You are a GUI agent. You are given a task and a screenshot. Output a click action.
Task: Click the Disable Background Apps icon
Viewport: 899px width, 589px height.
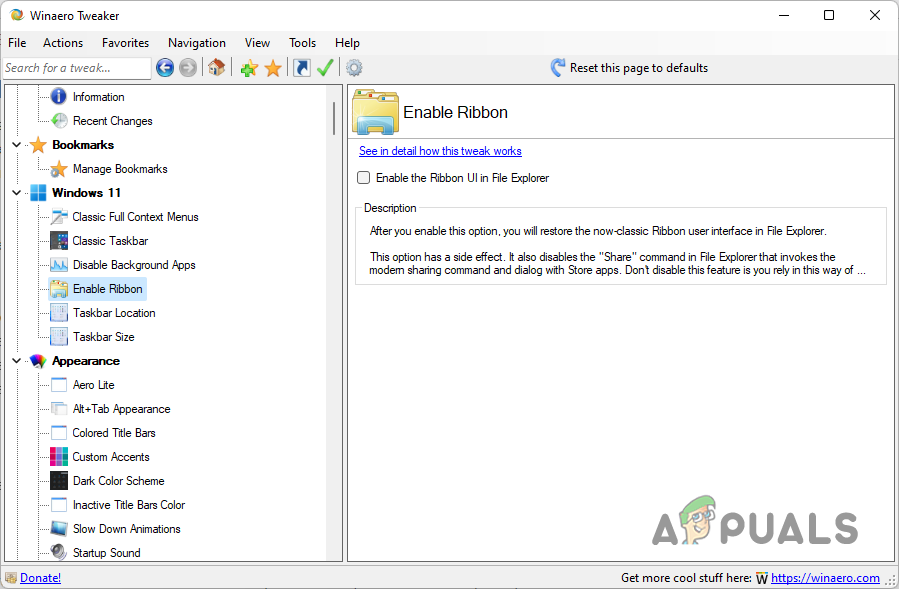pos(58,265)
